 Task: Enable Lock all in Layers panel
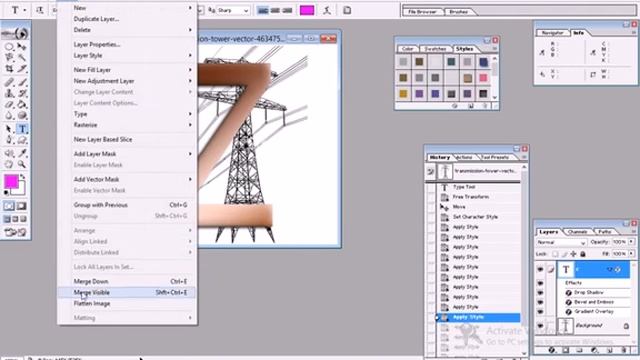(x=583, y=254)
